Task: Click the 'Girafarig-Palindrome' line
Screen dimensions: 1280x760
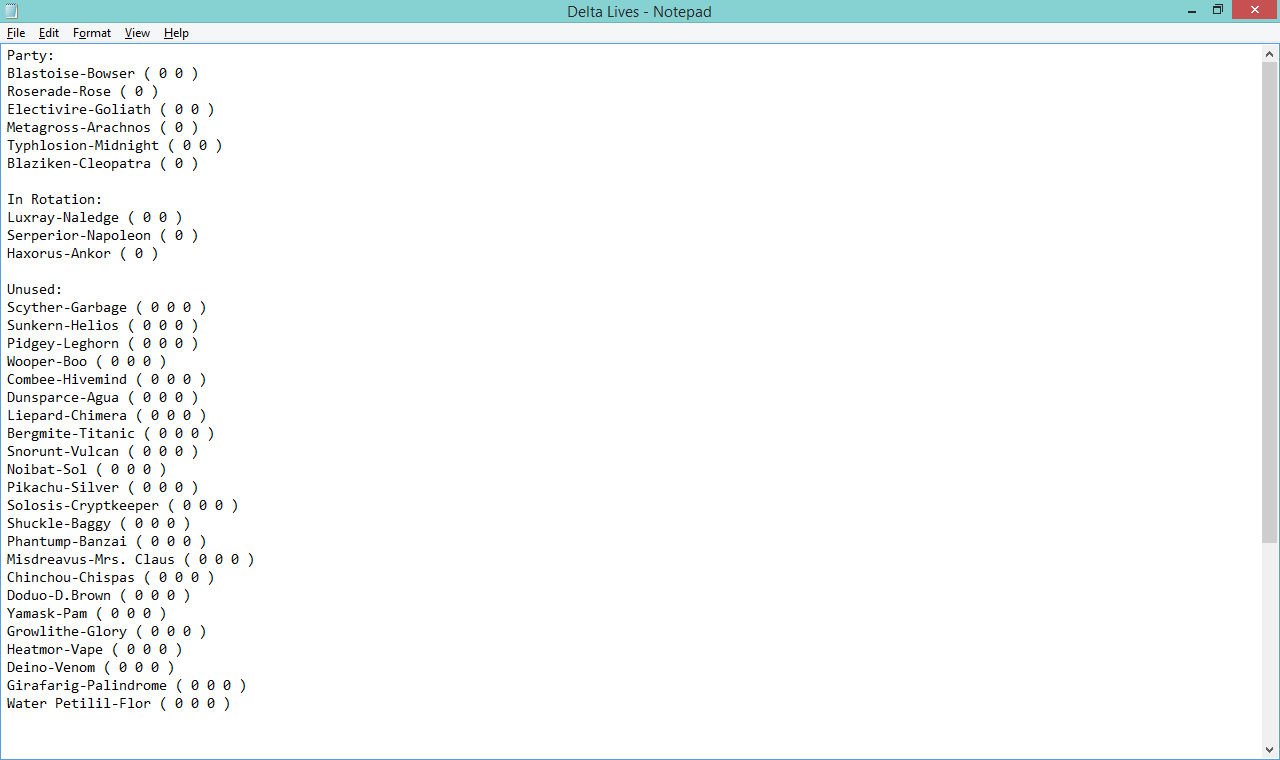Action: pyautogui.click(x=127, y=686)
